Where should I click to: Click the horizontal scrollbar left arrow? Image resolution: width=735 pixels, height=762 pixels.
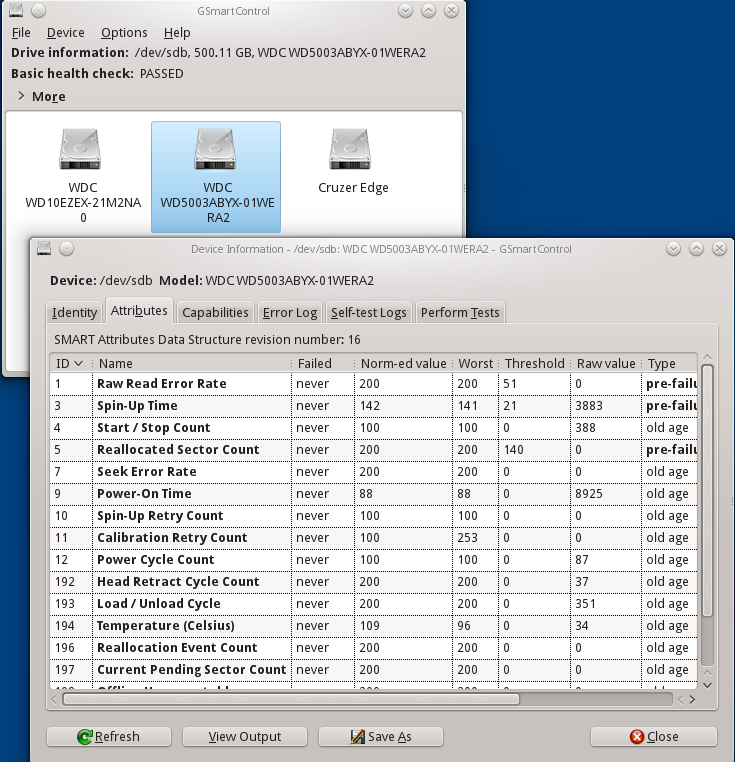coord(54,700)
